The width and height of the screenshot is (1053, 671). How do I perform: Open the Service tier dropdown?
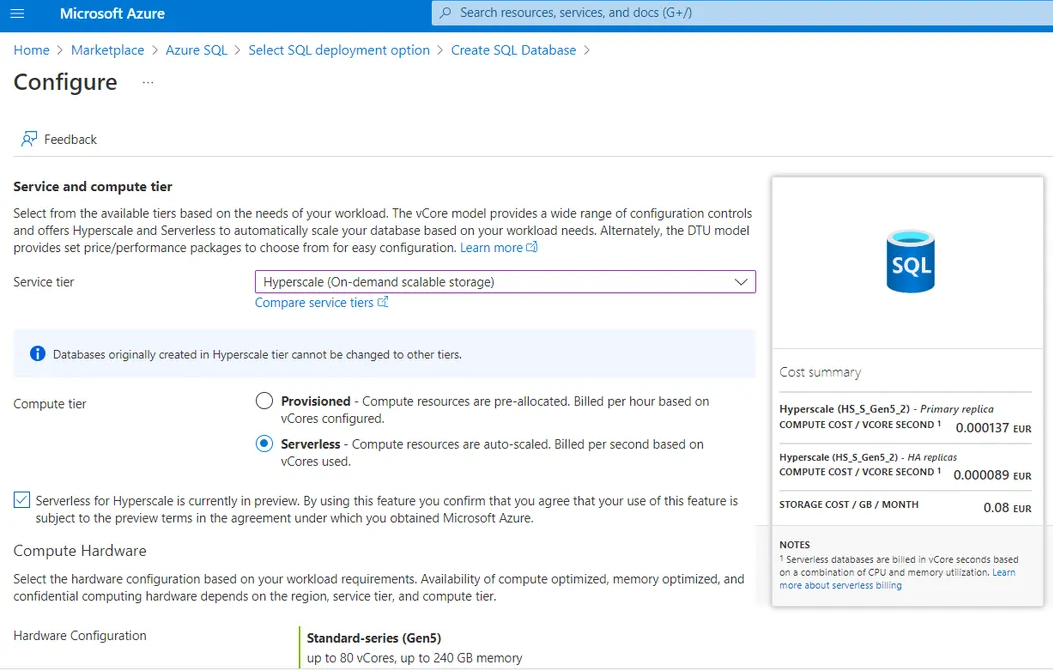(x=505, y=282)
